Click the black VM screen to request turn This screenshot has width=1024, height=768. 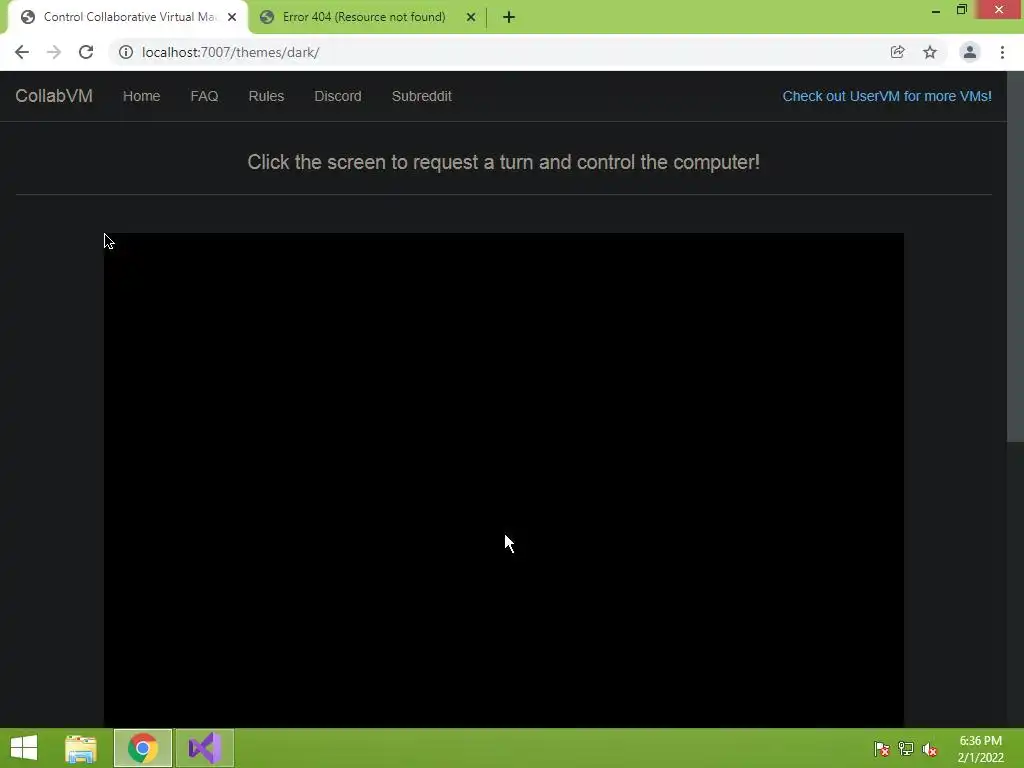[x=504, y=479]
